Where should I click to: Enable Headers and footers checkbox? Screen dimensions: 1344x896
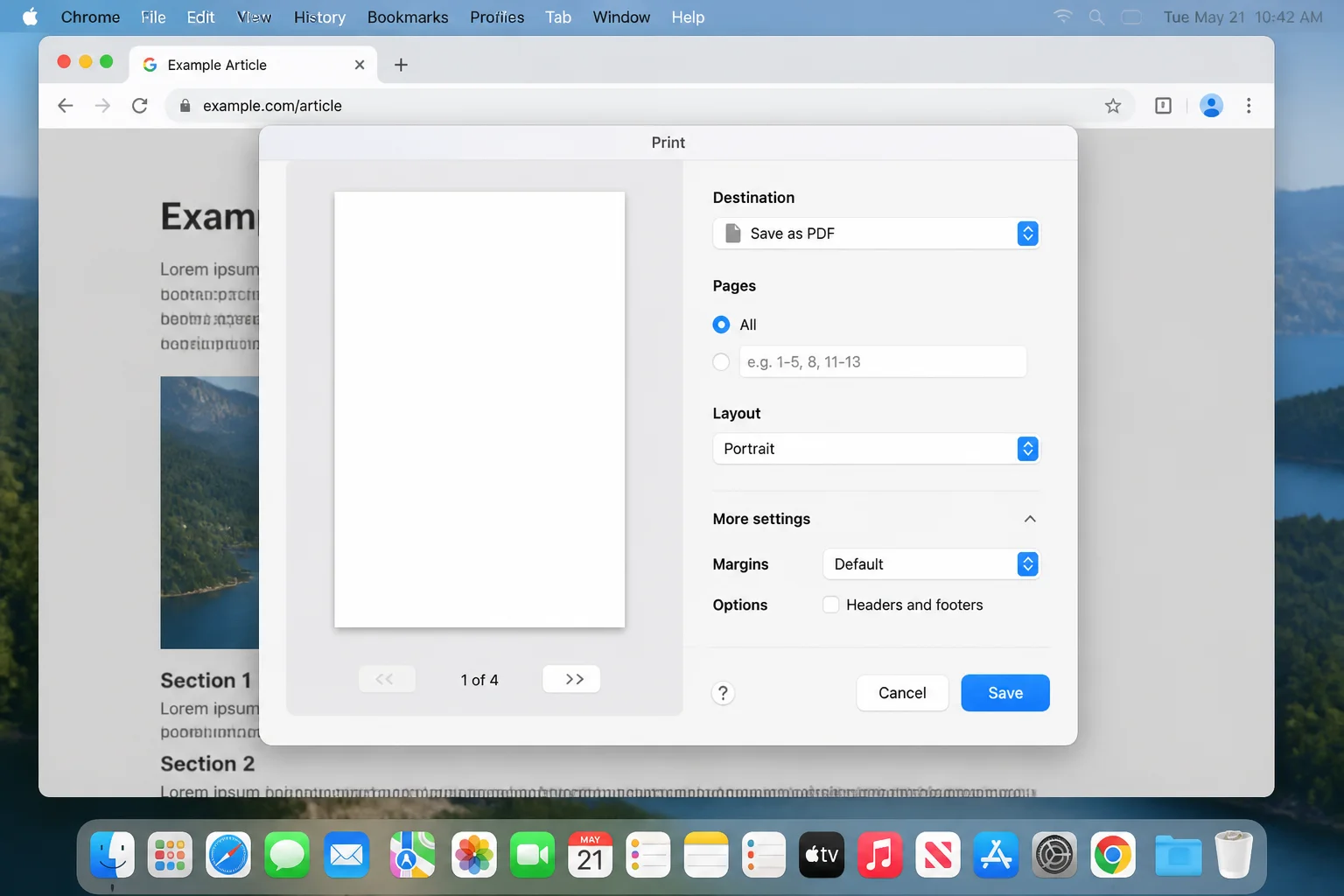tap(831, 605)
